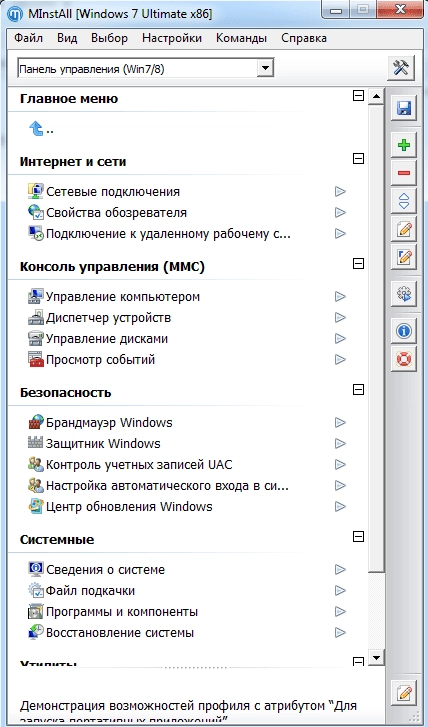This screenshot has height=727, width=428.
Task: Select the Программы и компоненты entry text
Action: (122, 612)
